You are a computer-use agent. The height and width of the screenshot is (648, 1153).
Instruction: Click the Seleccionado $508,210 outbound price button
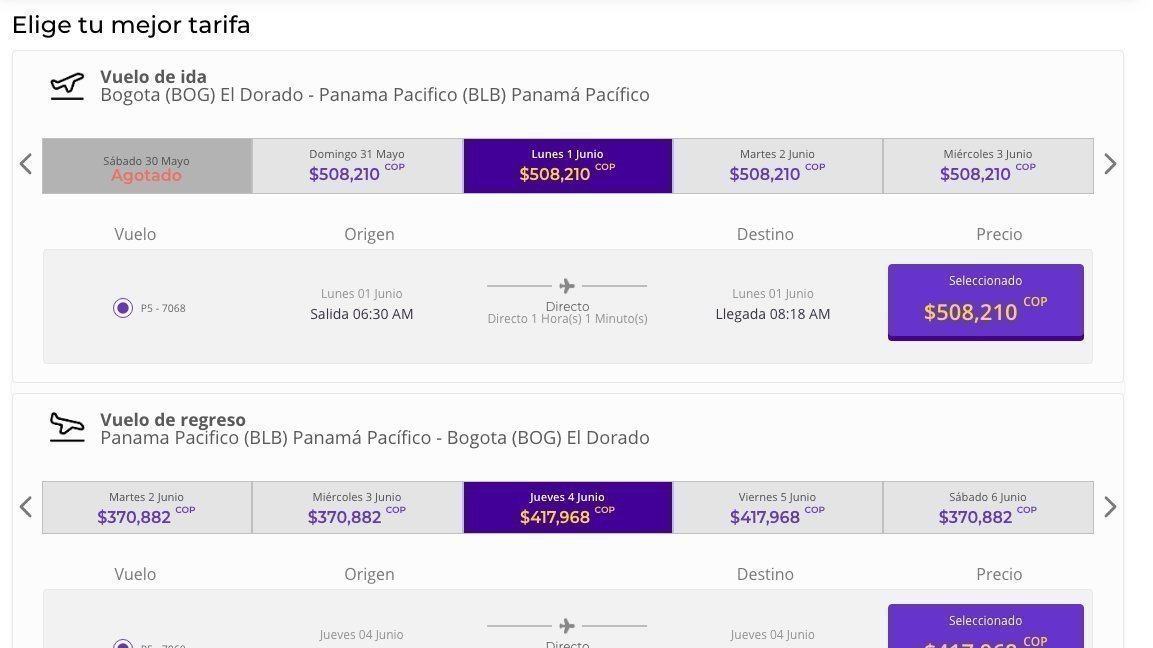(x=985, y=301)
